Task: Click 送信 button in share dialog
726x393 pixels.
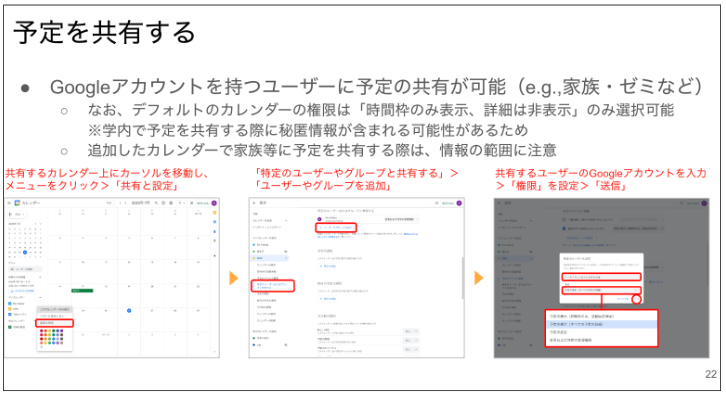Action: click(x=637, y=299)
